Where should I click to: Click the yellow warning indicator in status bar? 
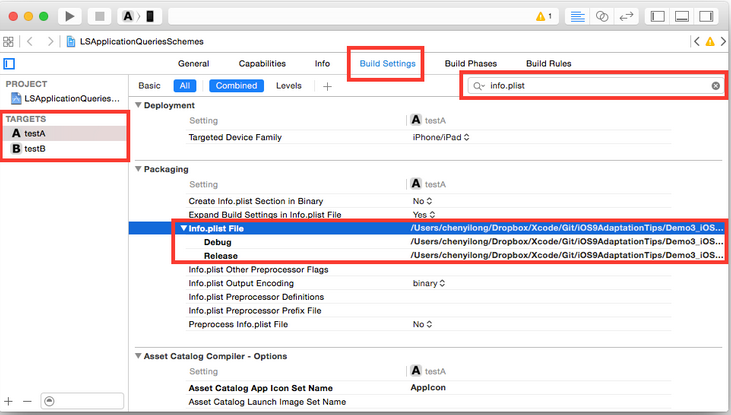point(544,16)
